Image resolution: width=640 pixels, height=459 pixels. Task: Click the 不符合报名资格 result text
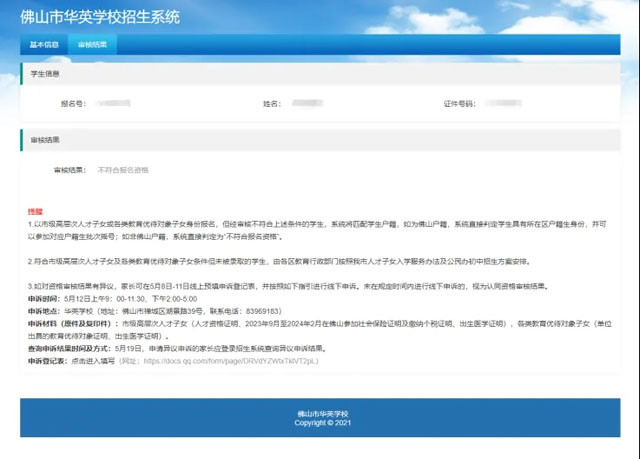click(123, 171)
